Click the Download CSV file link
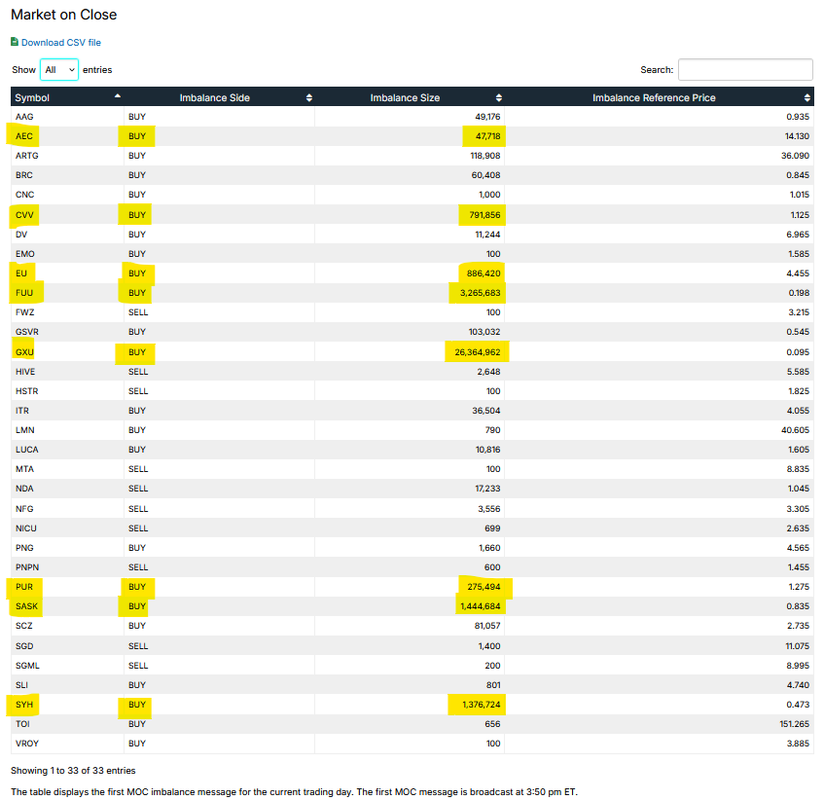The image size is (824, 800). click(x=60, y=43)
